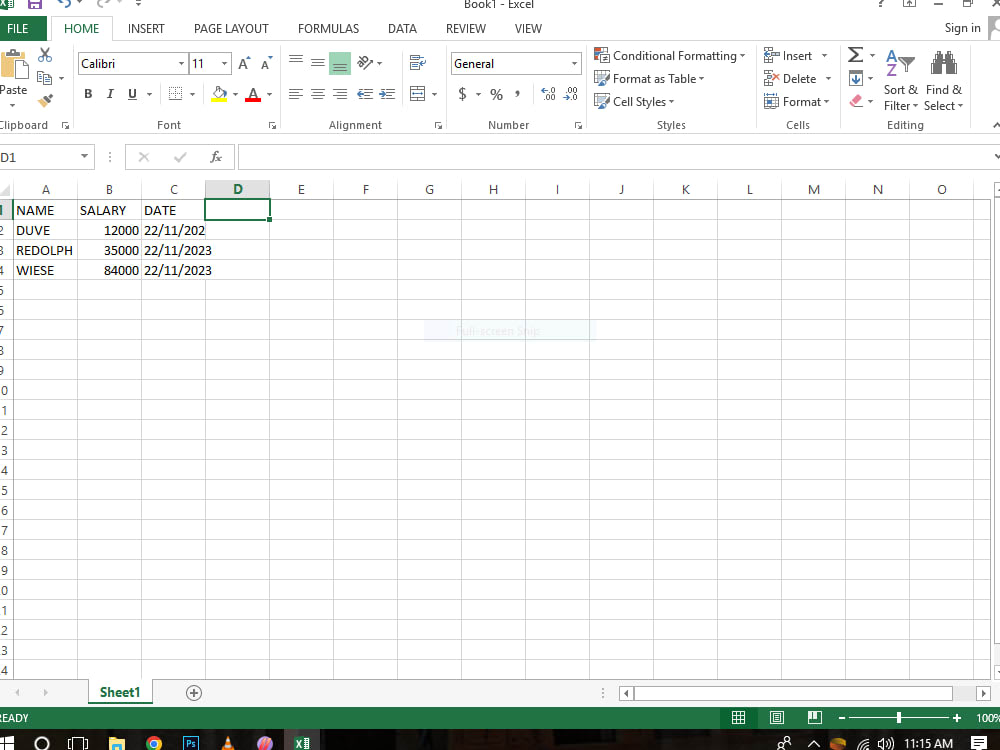Switch to the INSERT tab
Image resolution: width=1000 pixels, height=750 pixels.
point(145,29)
